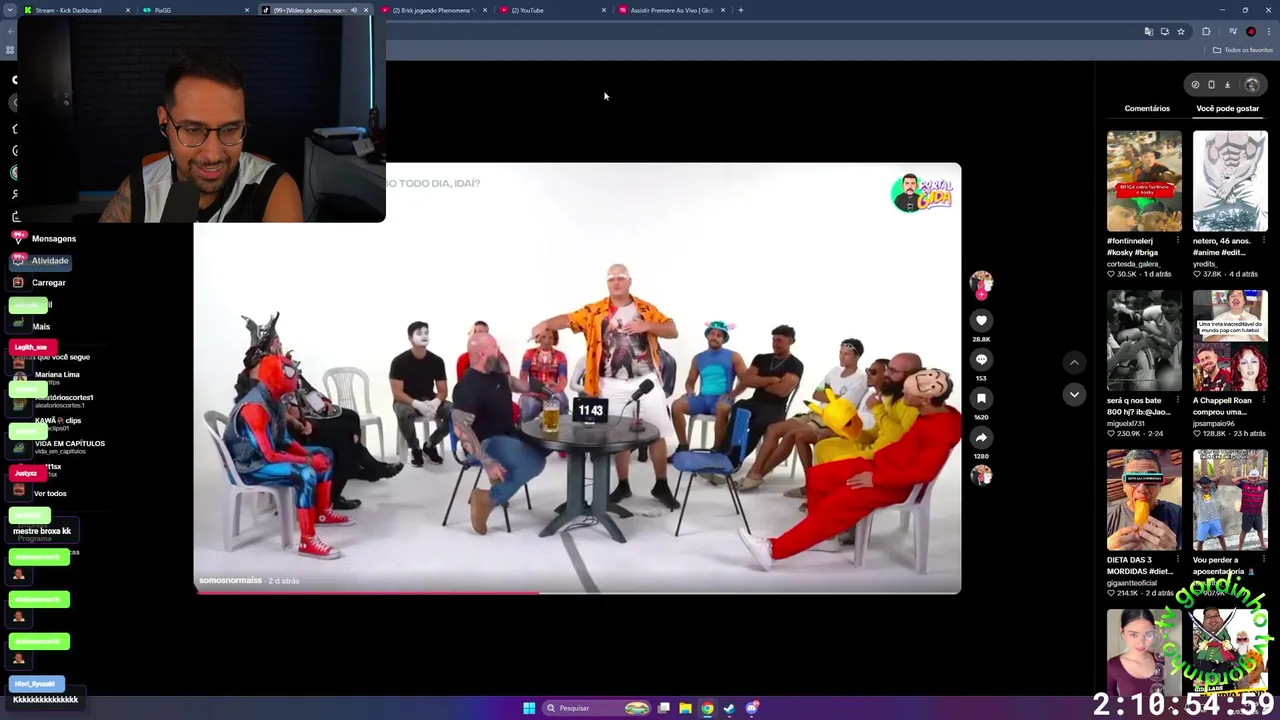1280x720 pixels.
Task: Open Carregar in TikTok sidebar
Action: [40, 282]
